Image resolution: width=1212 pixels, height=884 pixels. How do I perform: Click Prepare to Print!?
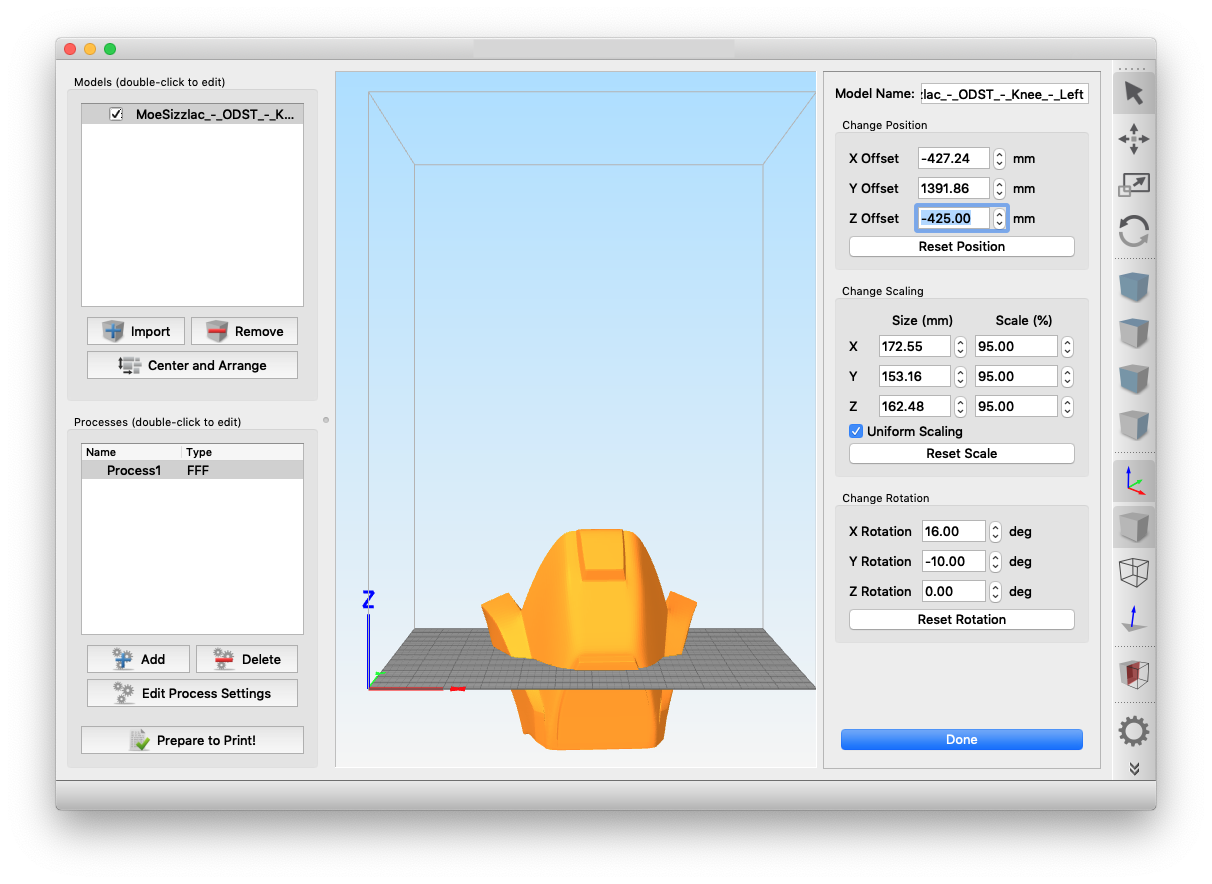click(x=192, y=740)
